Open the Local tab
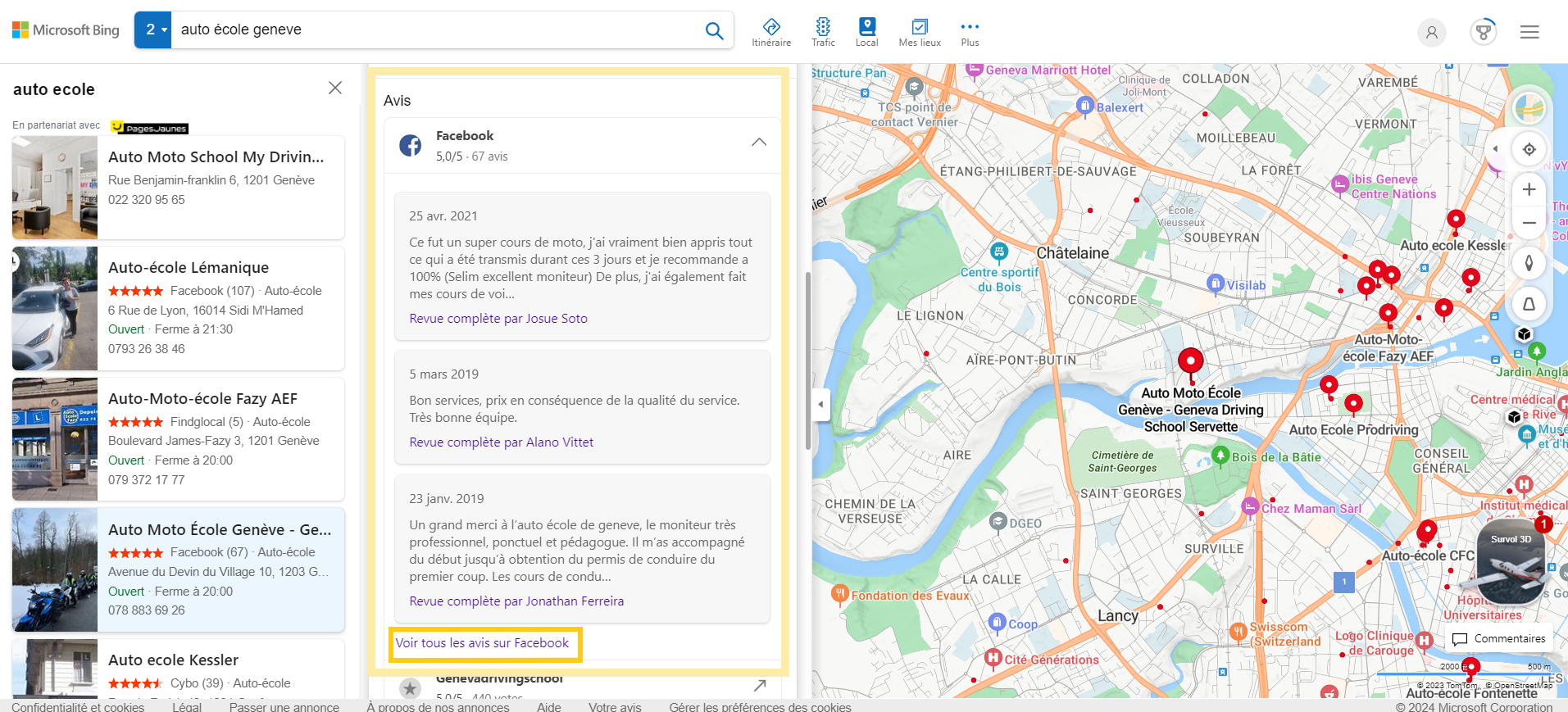Image resolution: width=1568 pixels, height=712 pixels. pyautogui.click(x=867, y=33)
